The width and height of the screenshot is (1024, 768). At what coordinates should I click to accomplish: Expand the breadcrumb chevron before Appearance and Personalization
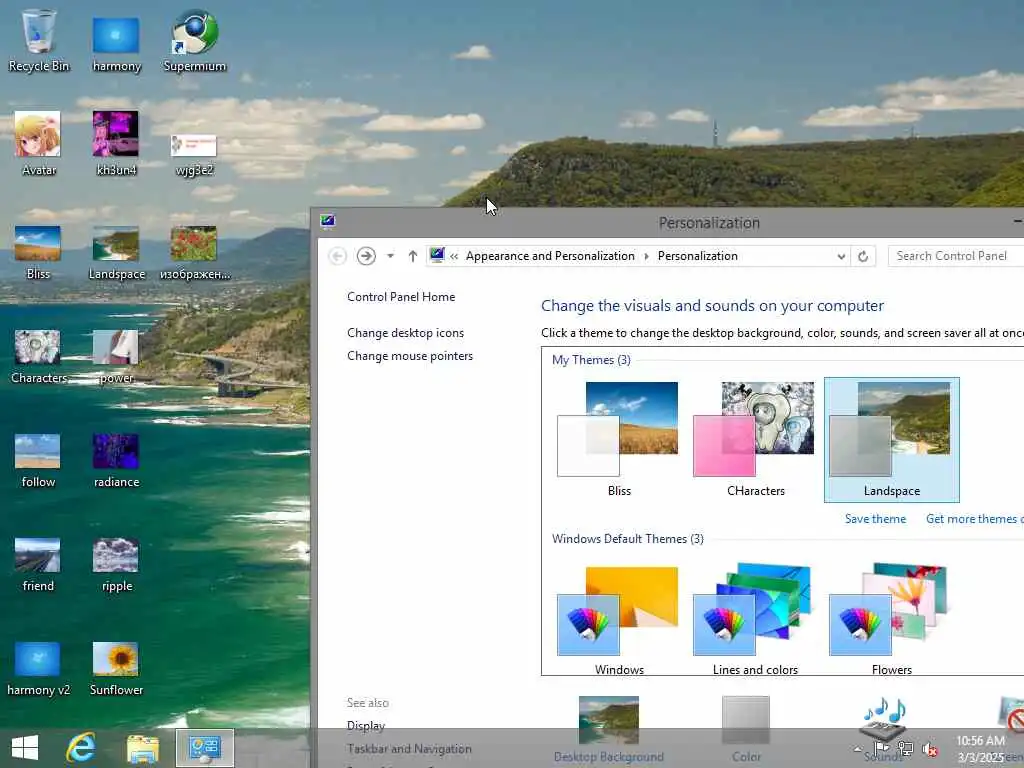tap(454, 257)
